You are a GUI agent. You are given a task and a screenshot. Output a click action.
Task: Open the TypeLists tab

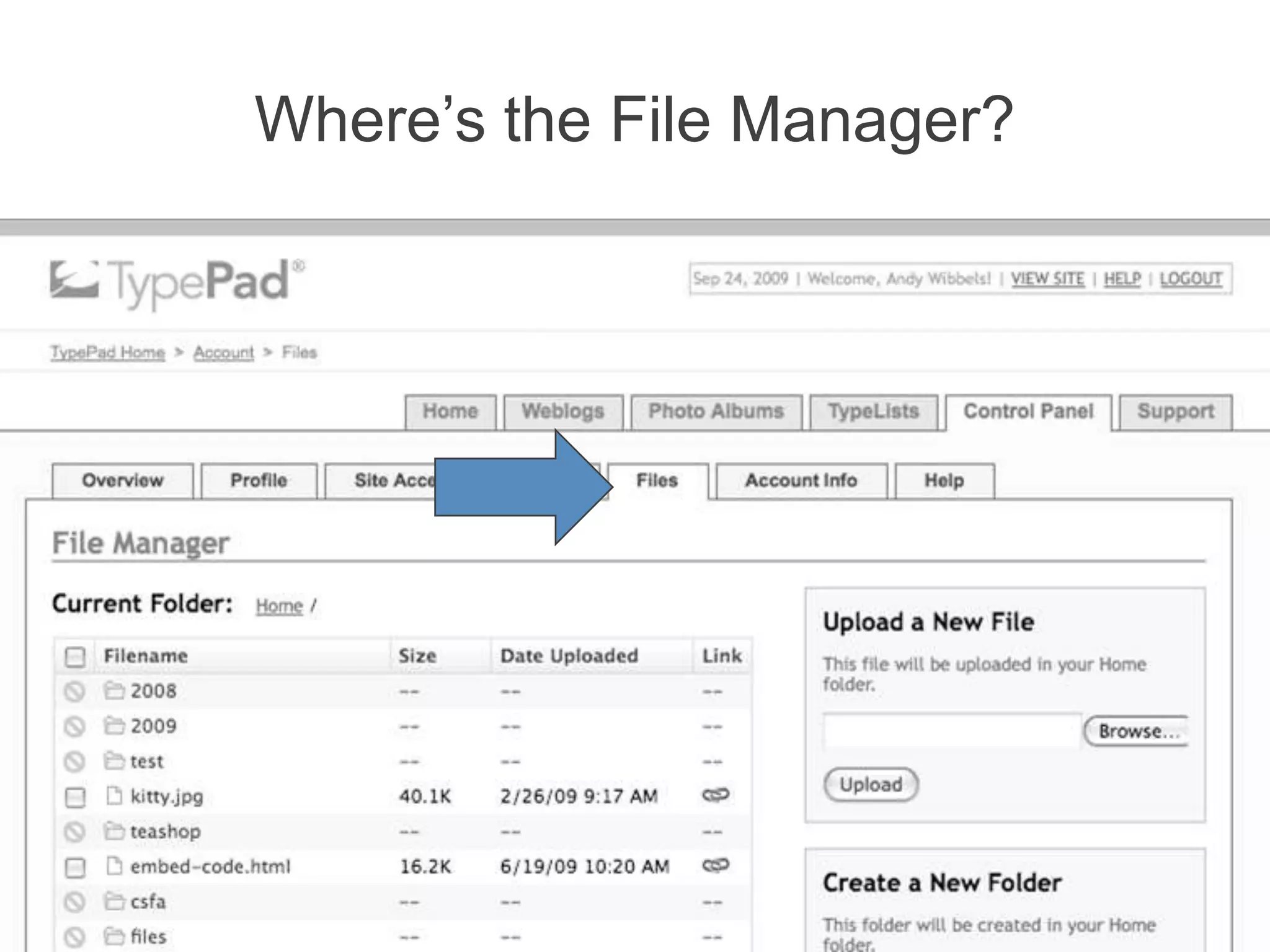pyautogui.click(x=874, y=412)
